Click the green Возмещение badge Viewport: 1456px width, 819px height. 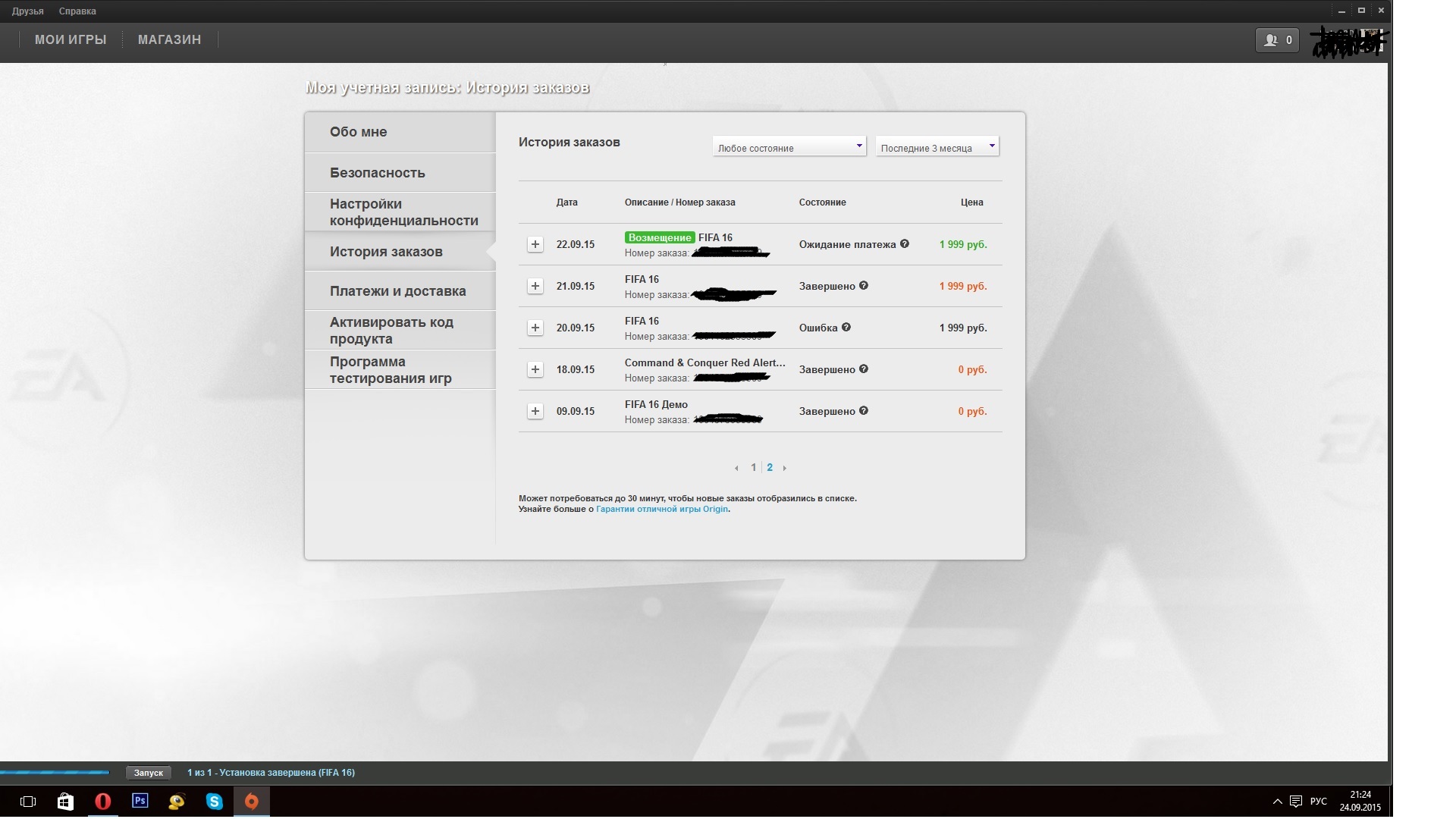[x=659, y=237]
